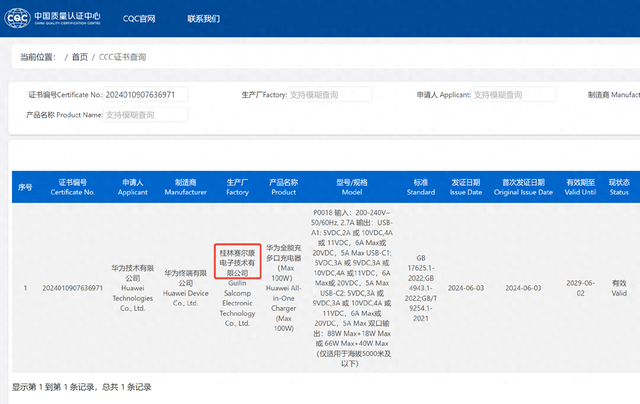Screen dimensions: 640x404
Task: Click the Manufacturer column header
Action: click(186, 187)
